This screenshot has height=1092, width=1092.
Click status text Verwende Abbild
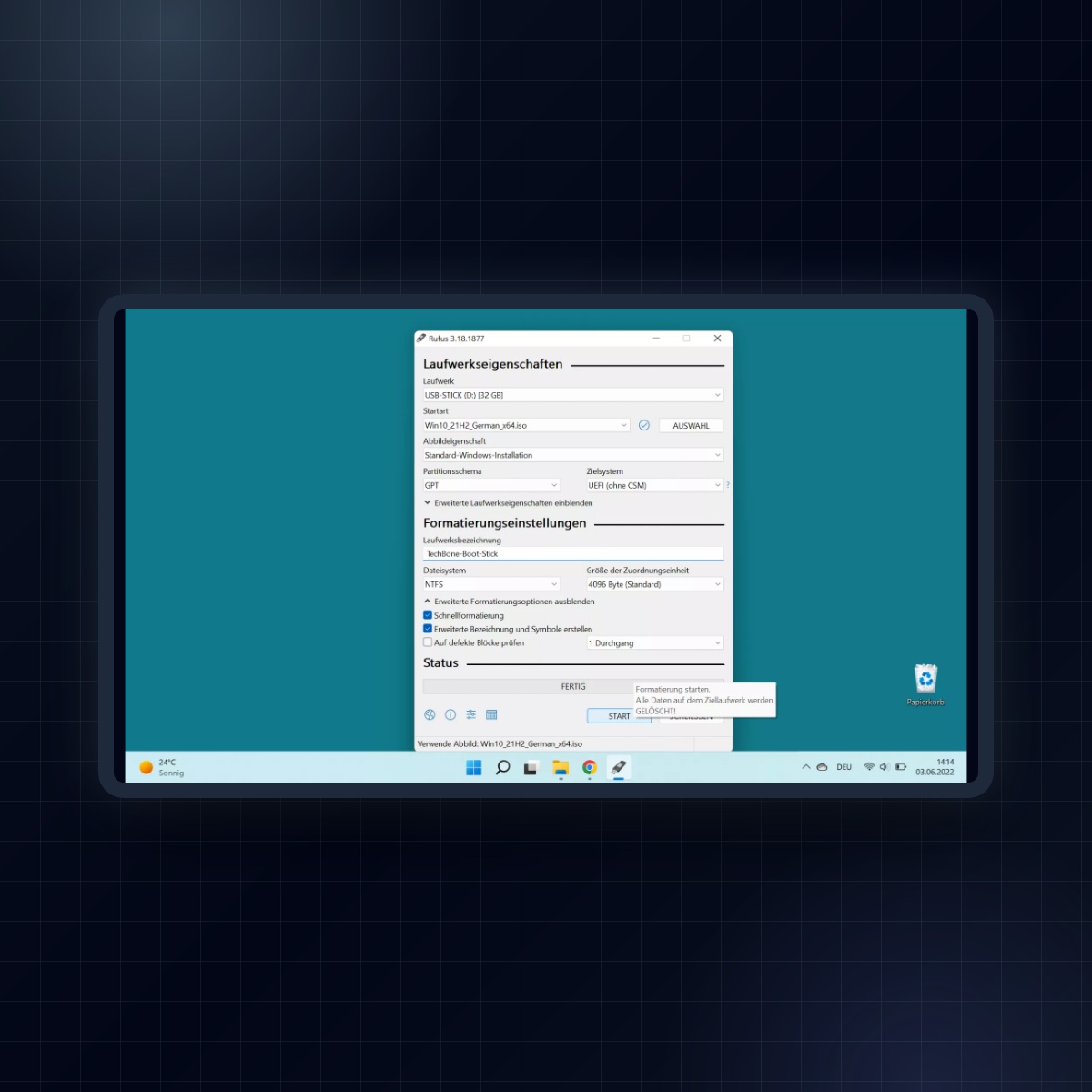(500, 744)
